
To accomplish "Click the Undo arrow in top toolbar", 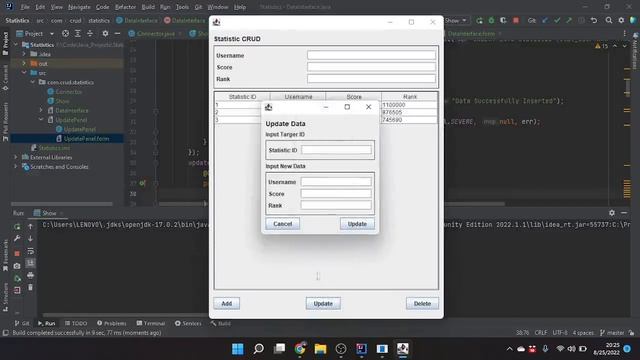I will 594,20.
